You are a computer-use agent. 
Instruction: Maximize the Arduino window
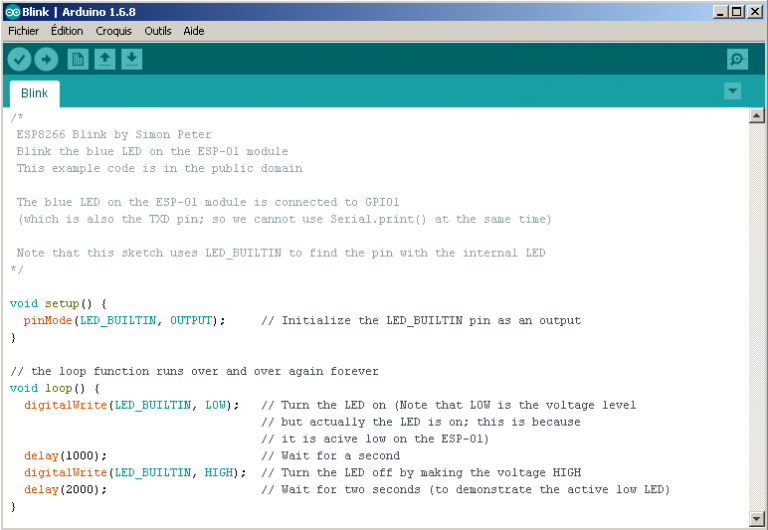[737, 11]
